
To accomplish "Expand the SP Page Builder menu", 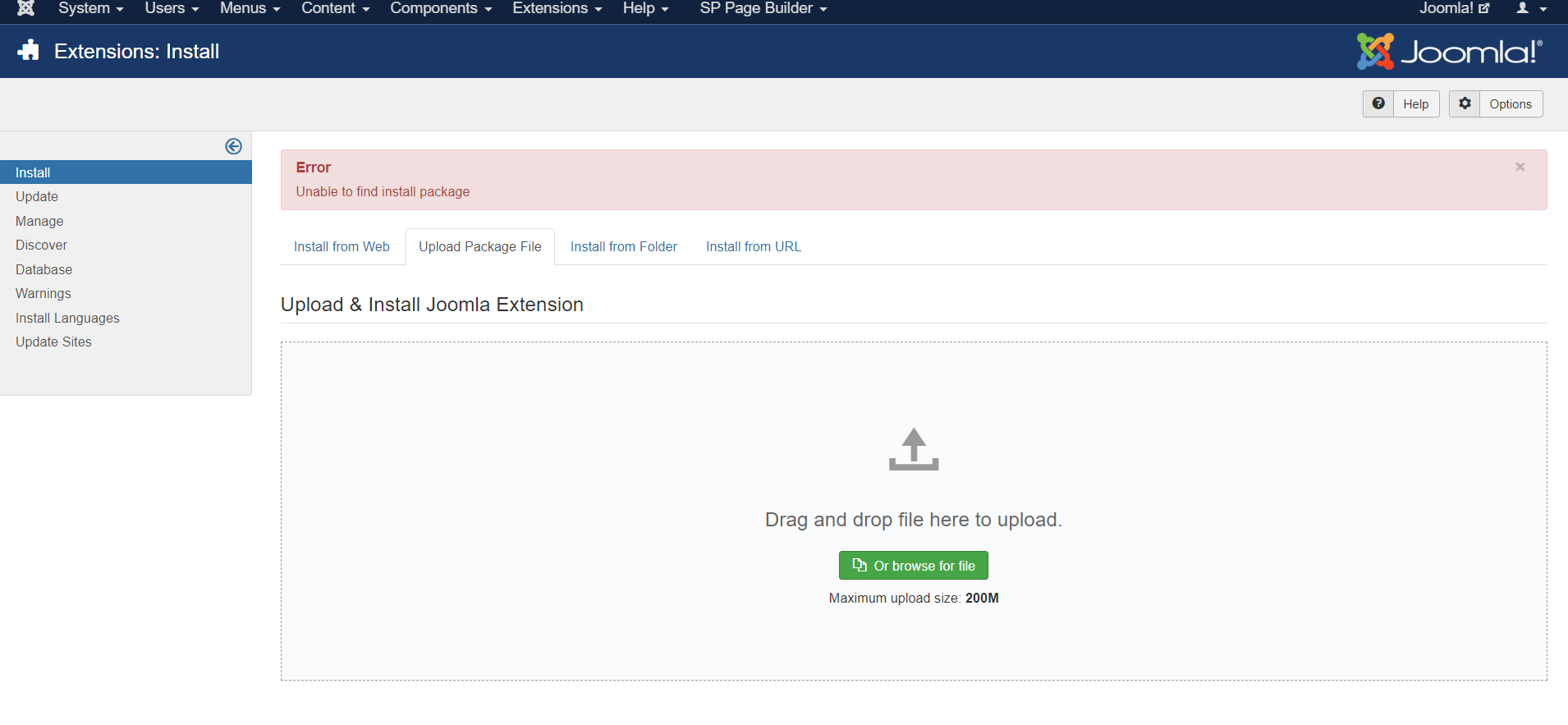I will click(x=763, y=8).
